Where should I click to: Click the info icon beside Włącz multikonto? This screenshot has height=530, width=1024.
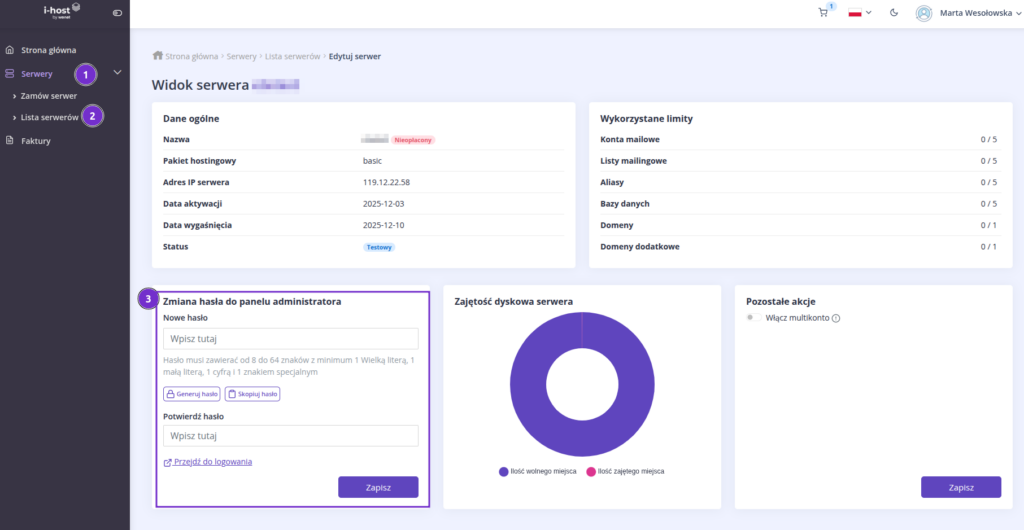point(836,318)
